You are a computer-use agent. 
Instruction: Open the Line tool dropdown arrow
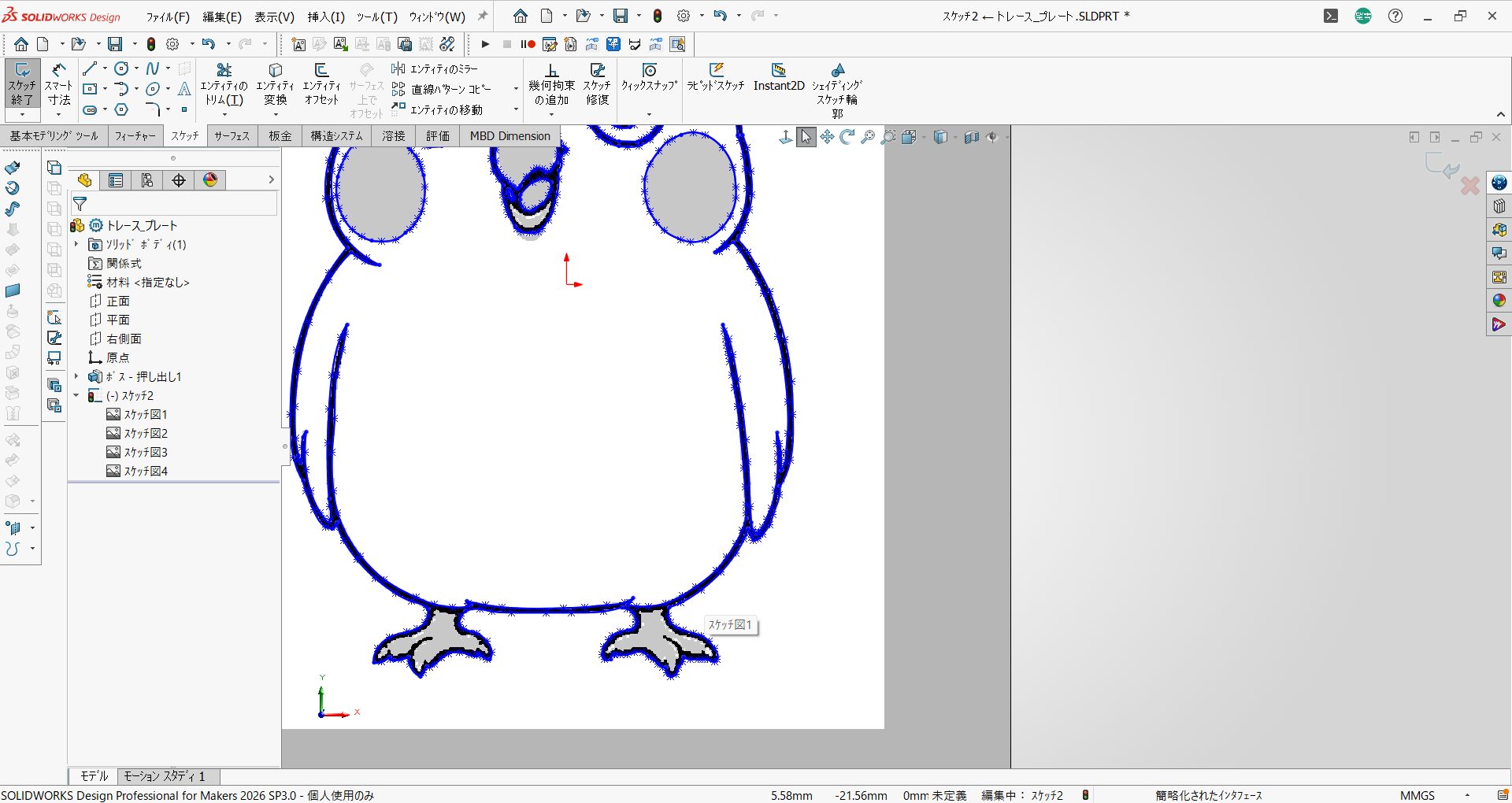click(105, 69)
